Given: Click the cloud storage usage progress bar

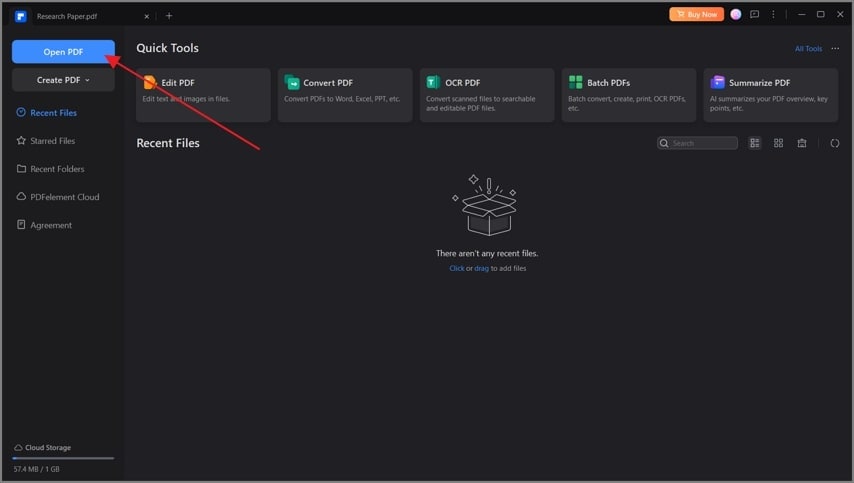Looking at the screenshot, I should [63, 458].
